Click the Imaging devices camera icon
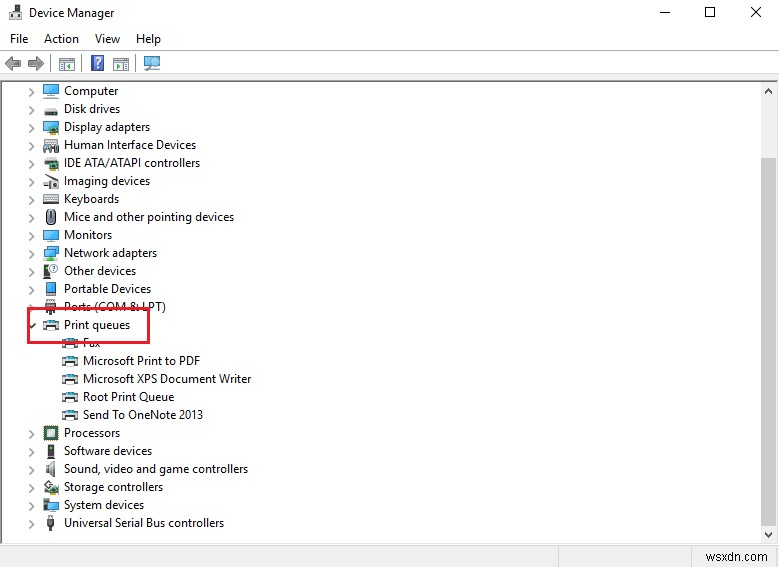The width and height of the screenshot is (779, 567). pos(51,181)
